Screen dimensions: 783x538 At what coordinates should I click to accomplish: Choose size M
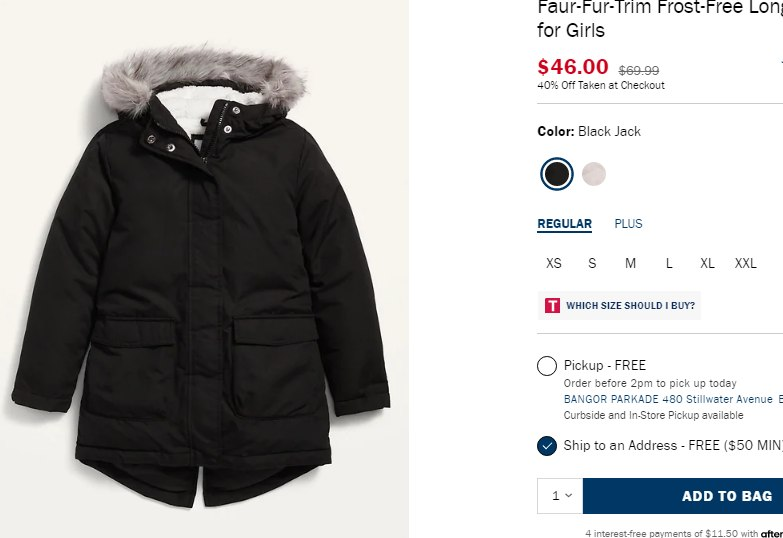(x=631, y=264)
